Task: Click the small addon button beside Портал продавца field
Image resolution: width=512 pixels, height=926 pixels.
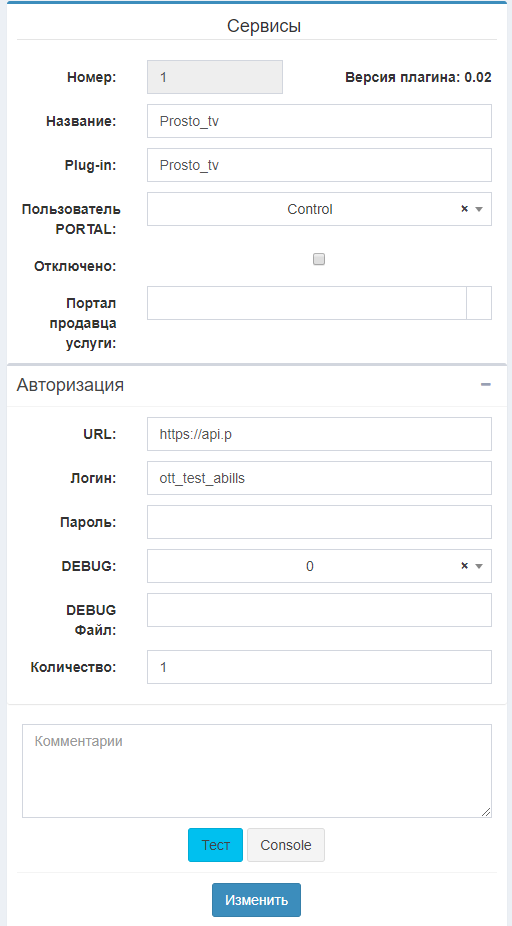Action: (x=479, y=303)
